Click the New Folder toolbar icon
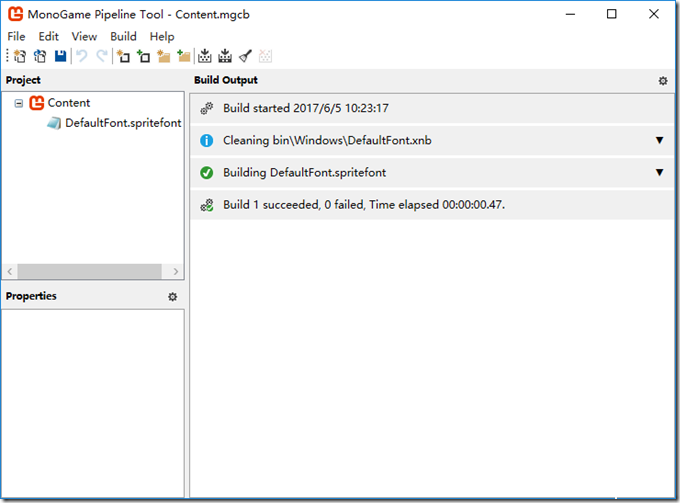The height and width of the screenshot is (503, 680). coord(163,57)
